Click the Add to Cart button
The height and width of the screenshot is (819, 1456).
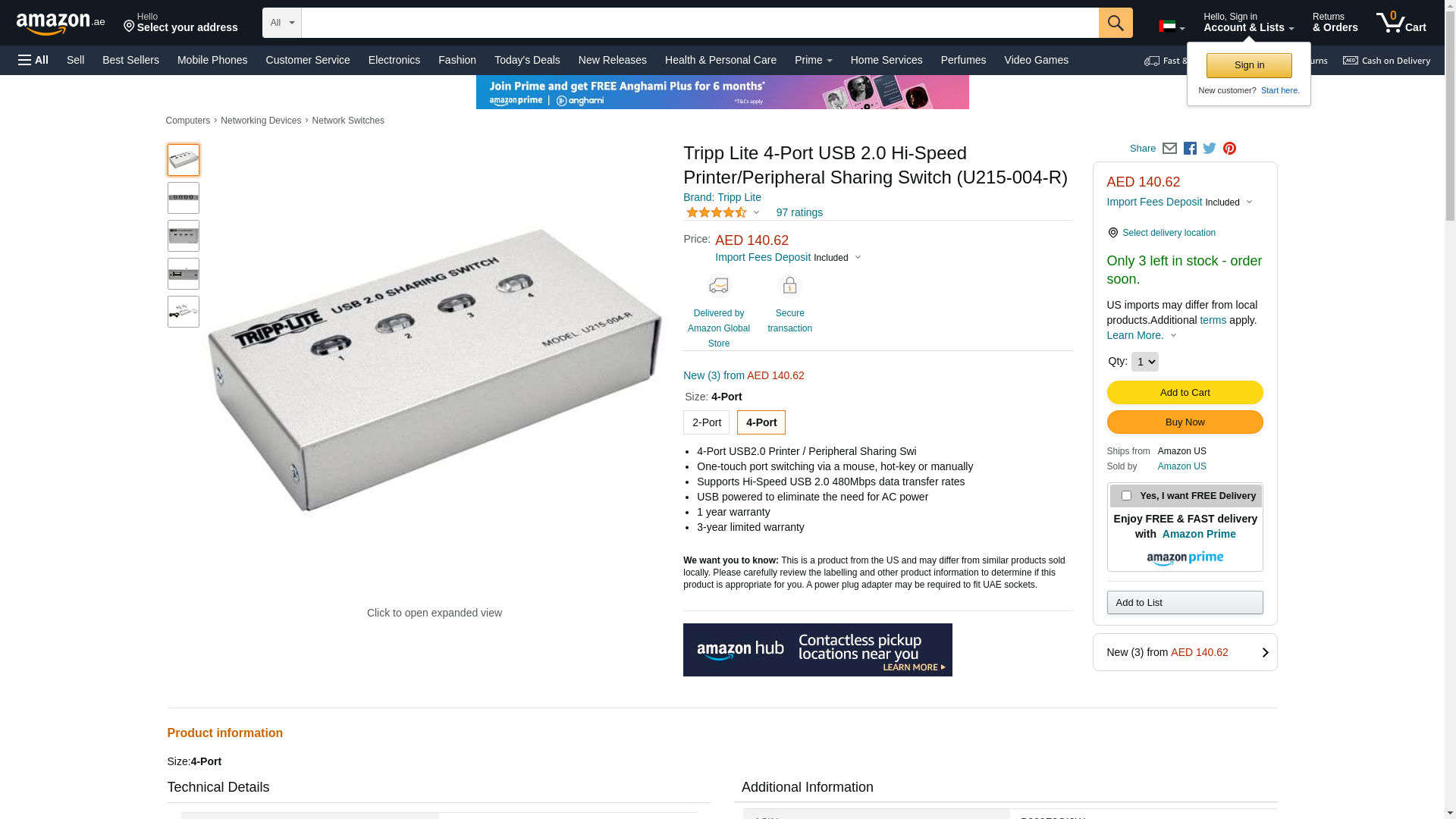[x=1185, y=393]
